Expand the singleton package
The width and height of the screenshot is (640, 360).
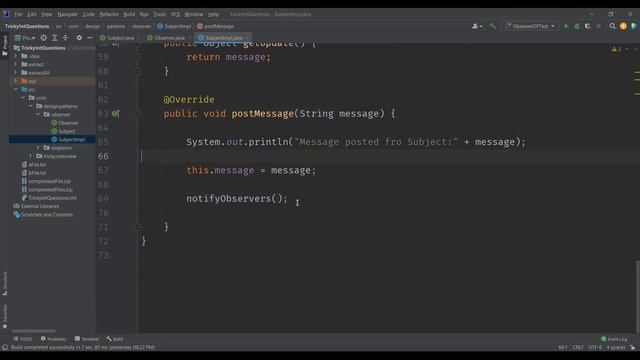pos(38,148)
